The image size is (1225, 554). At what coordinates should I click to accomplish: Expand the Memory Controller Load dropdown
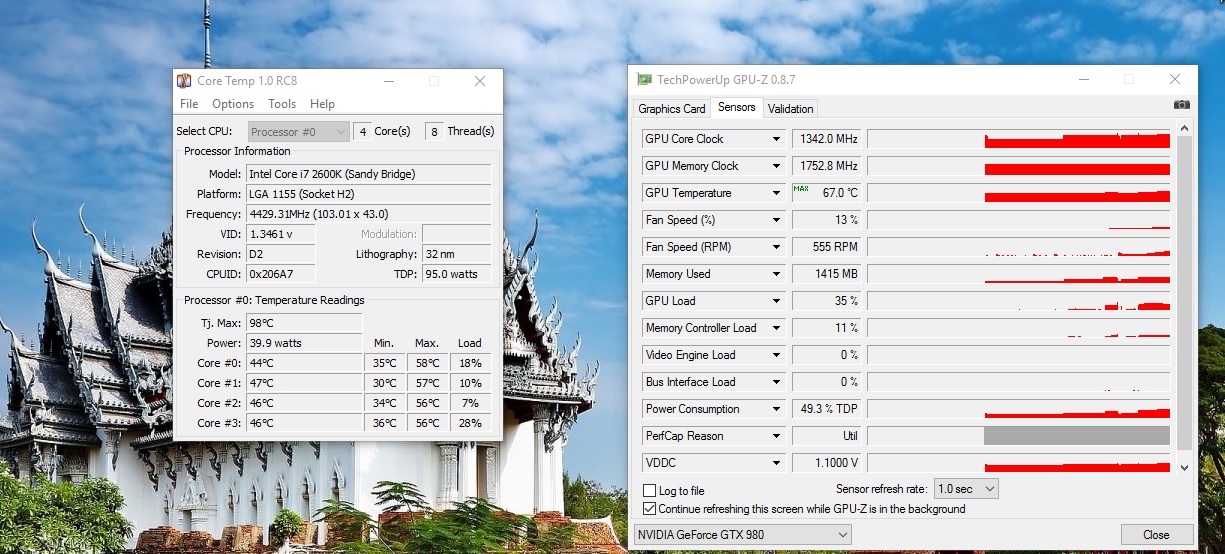(776, 328)
